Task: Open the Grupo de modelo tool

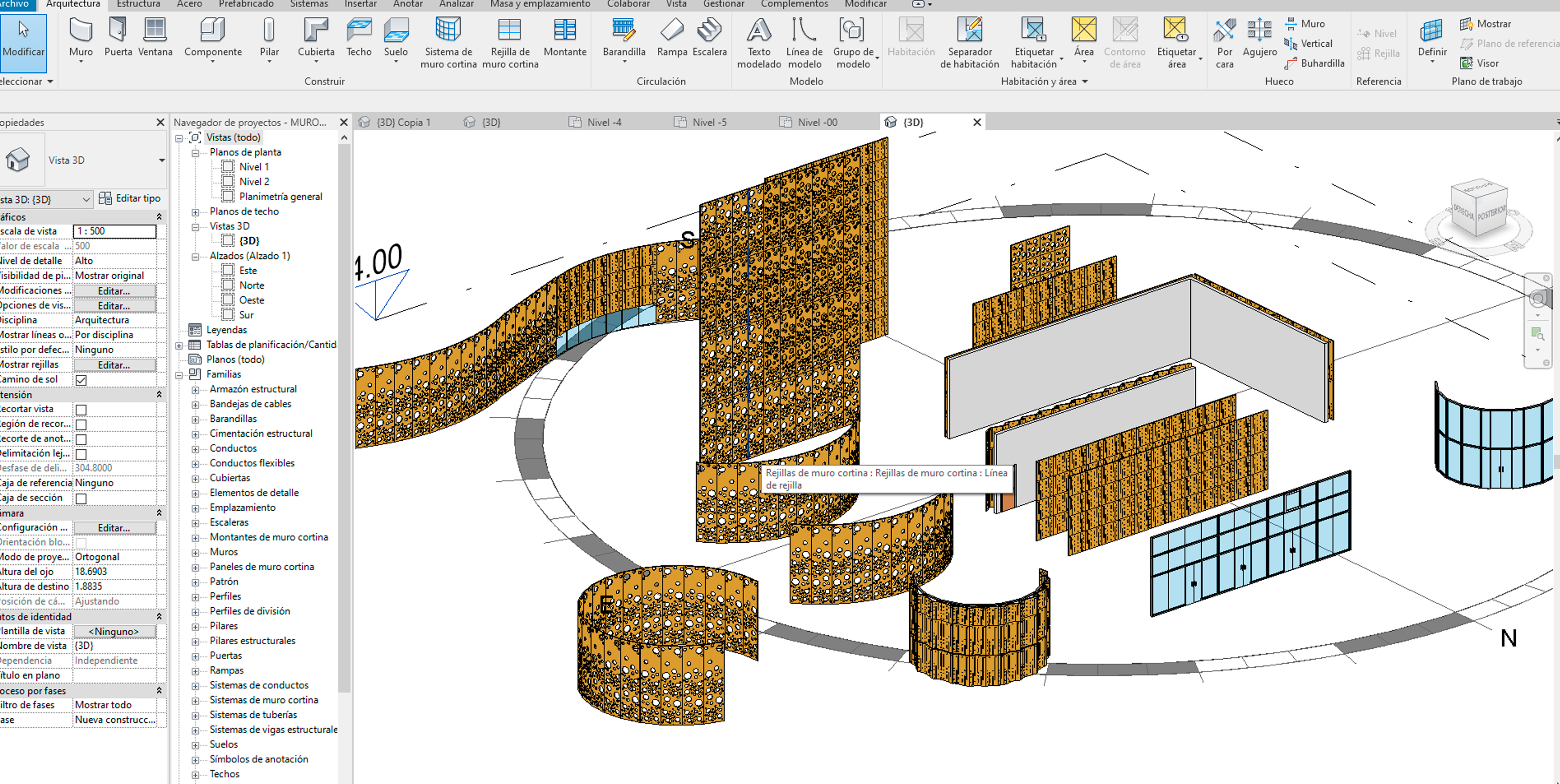Action: 853,42
